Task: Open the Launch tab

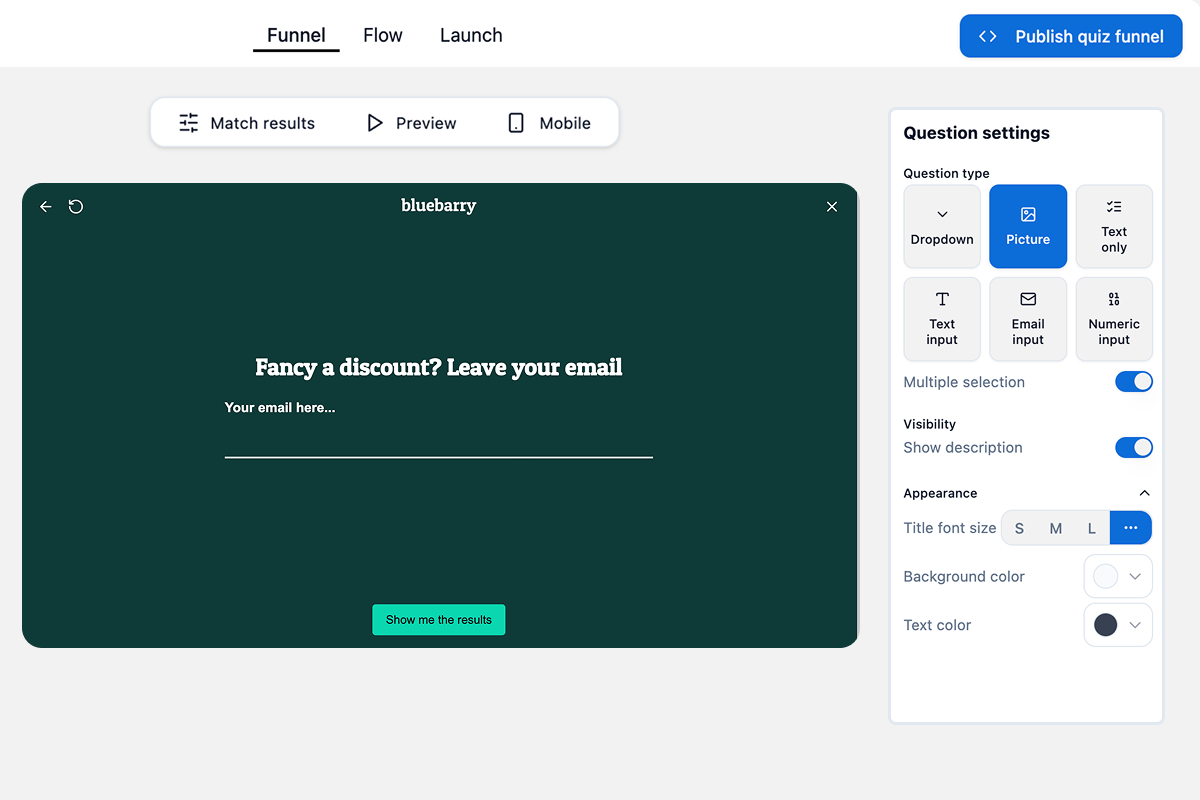Action: coord(470,34)
